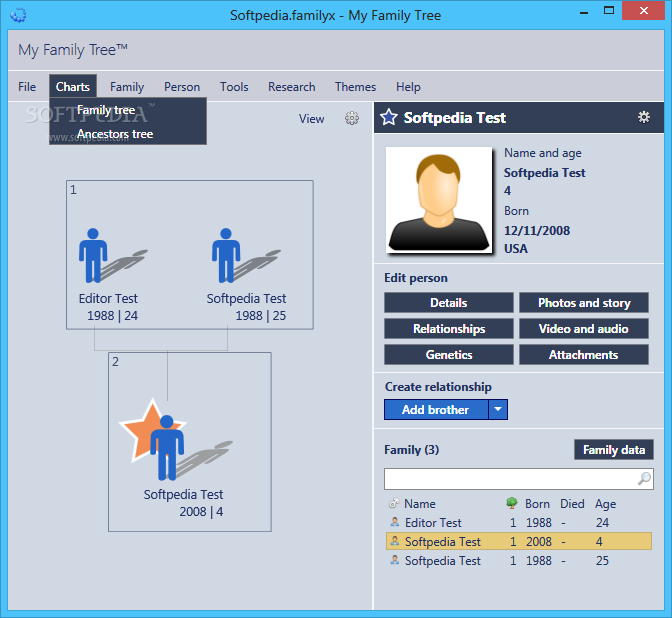Open the Help menu
The width and height of the screenshot is (672, 618).
[x=408, y=87]
